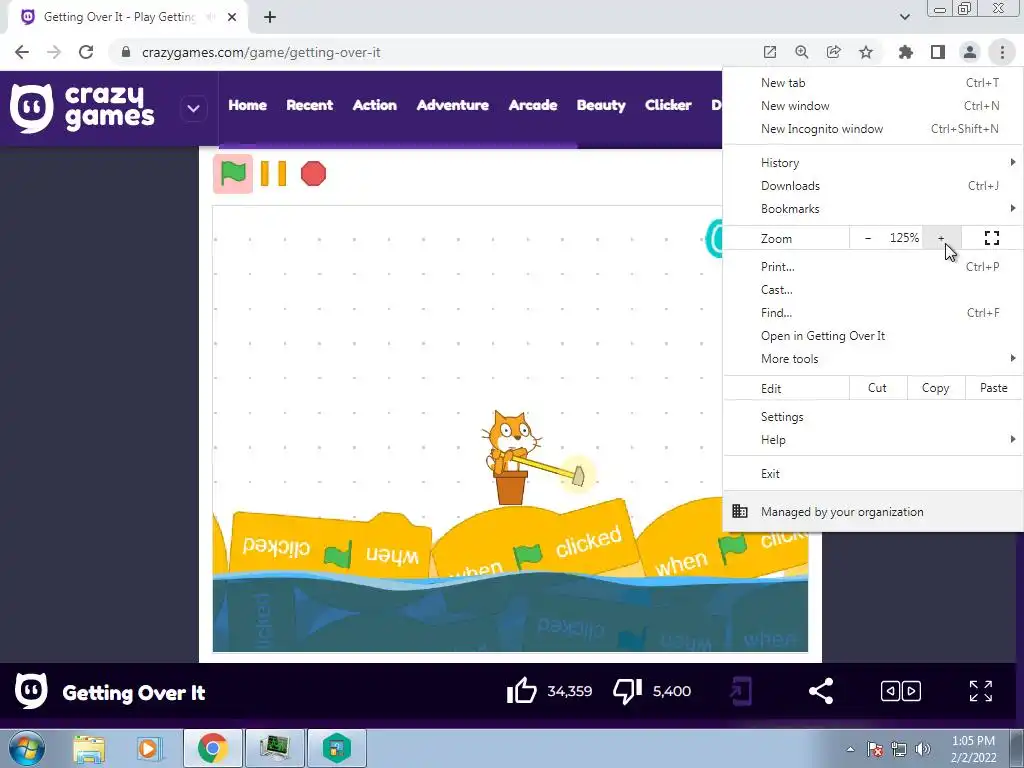This screenshot has width=1024, height=768.
Task: Click the thumbs down dislike icon
Action: (x=628, y=691)
